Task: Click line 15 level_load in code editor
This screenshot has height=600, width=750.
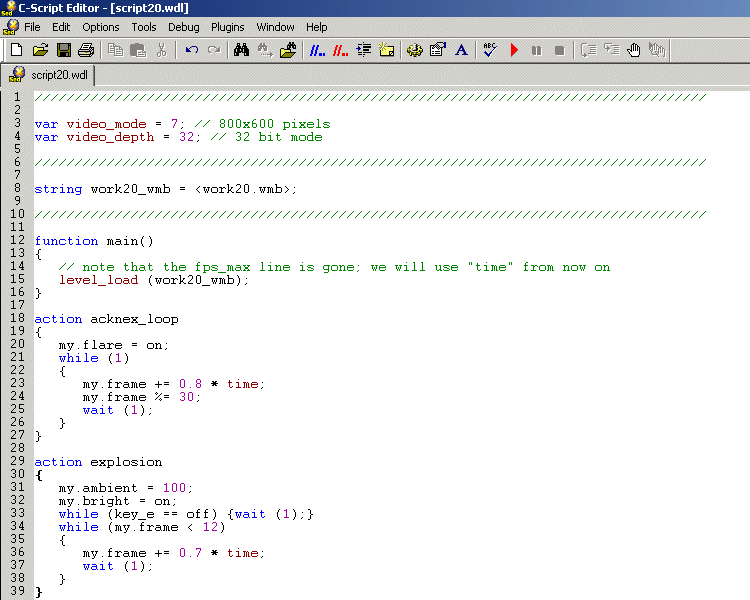Action: pyautogui.click(x=99, y=280)
